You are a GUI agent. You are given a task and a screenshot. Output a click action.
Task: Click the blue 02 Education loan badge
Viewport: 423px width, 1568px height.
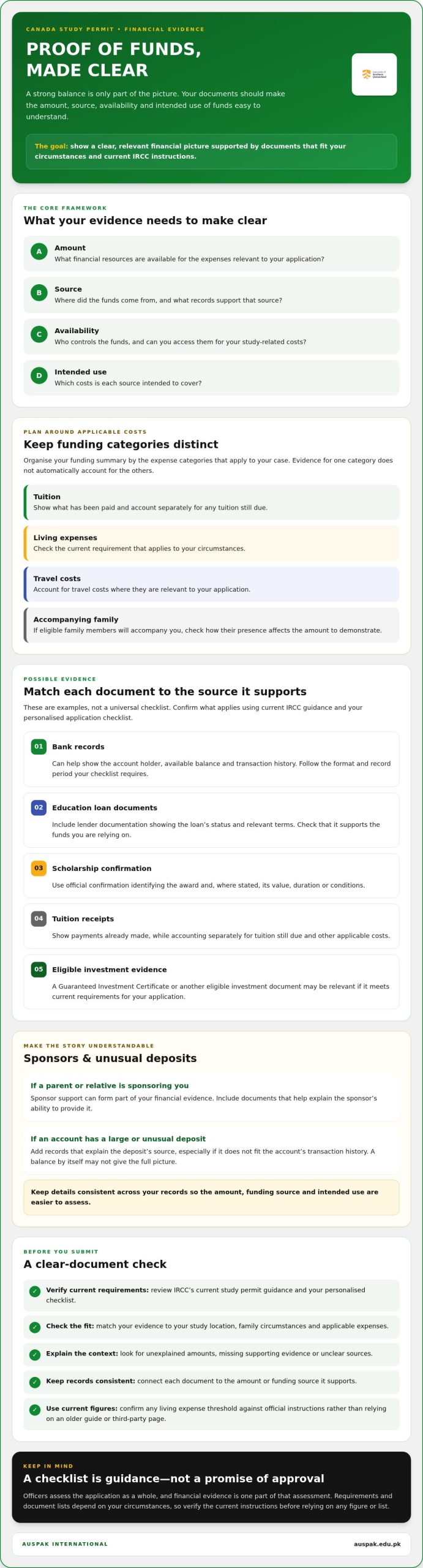[x=39, y=807]
